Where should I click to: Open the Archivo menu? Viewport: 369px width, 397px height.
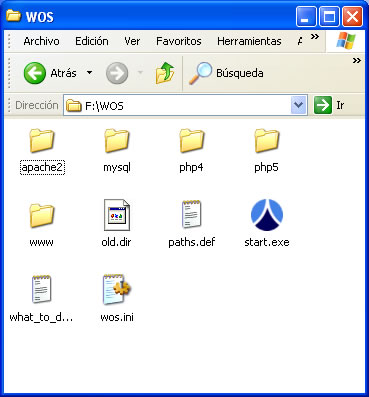point(41,41)
